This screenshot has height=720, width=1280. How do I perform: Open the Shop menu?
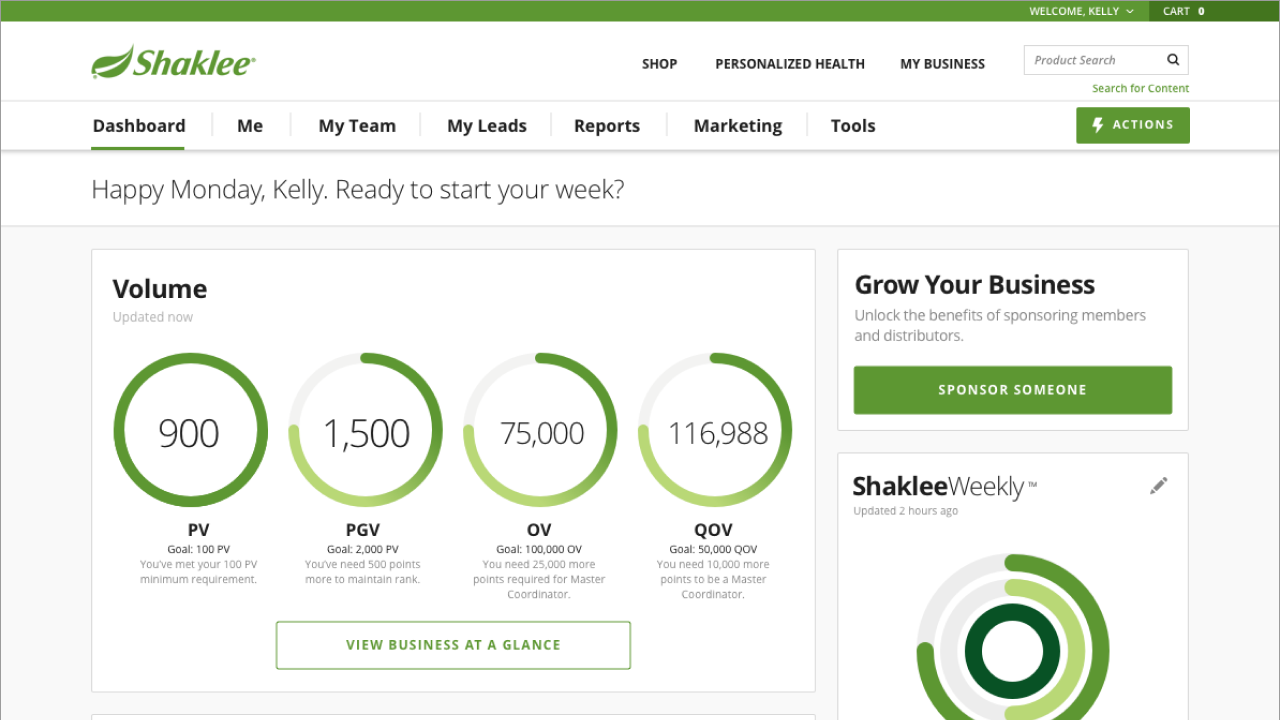tap(659, 63)
